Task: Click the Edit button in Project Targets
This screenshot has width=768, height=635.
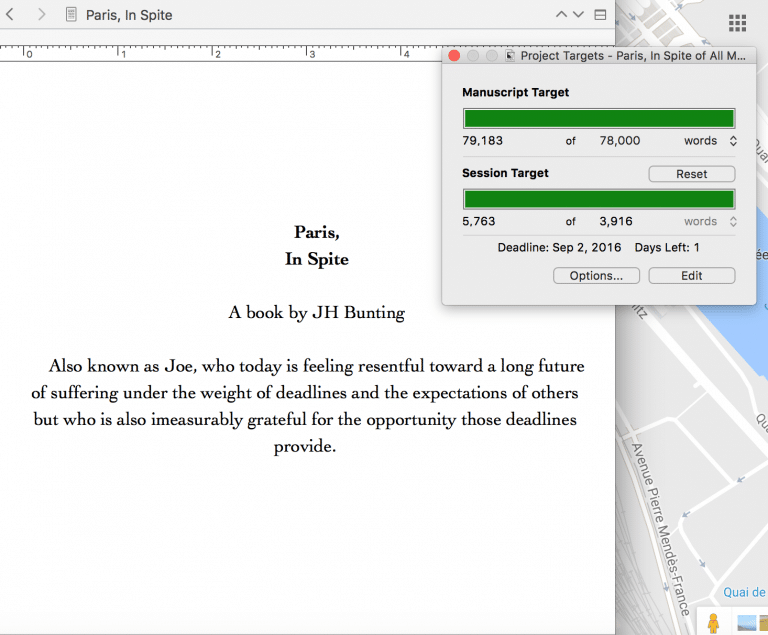Action: point(692,275)
